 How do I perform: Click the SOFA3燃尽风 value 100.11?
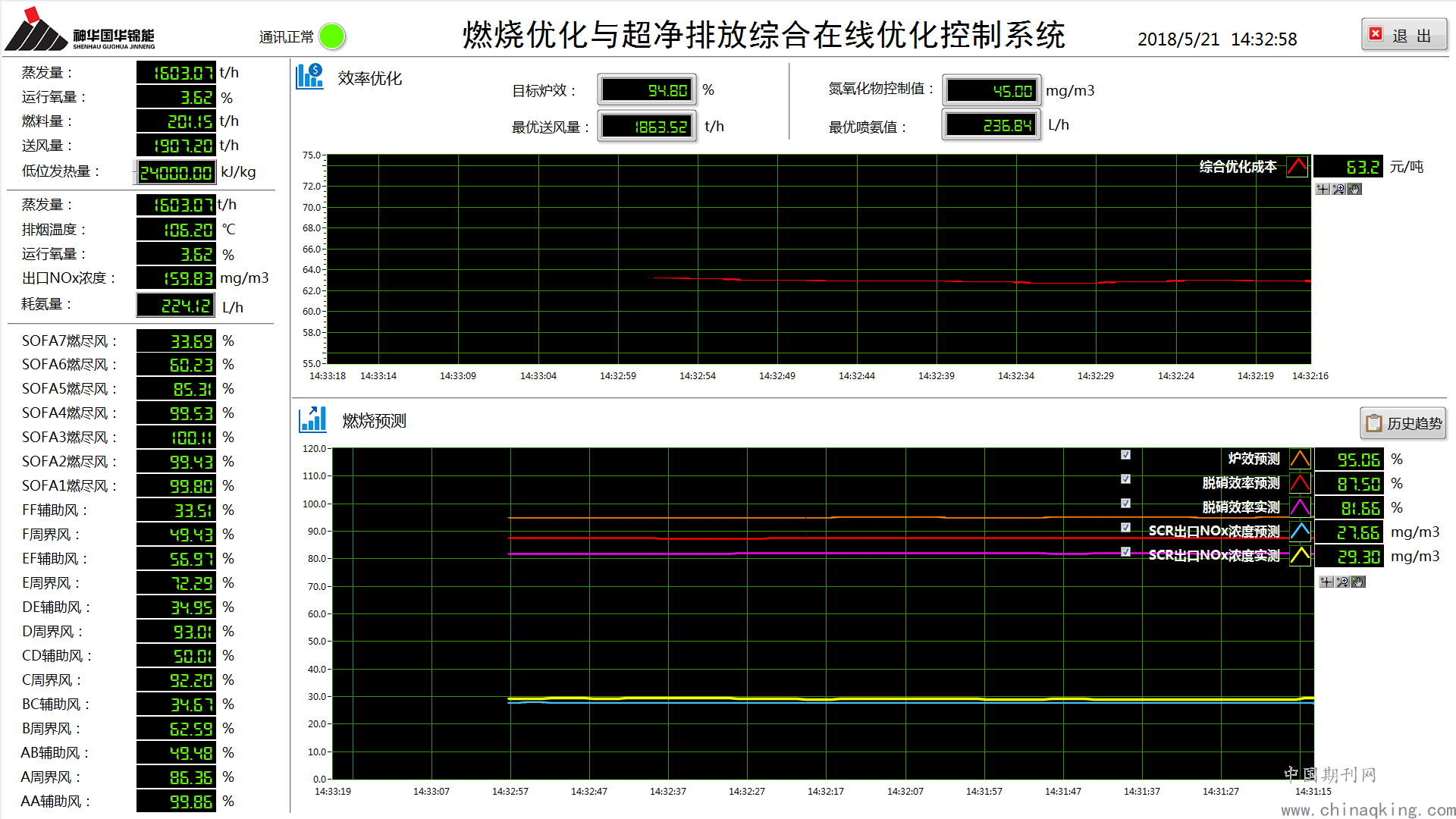[176, 438]
